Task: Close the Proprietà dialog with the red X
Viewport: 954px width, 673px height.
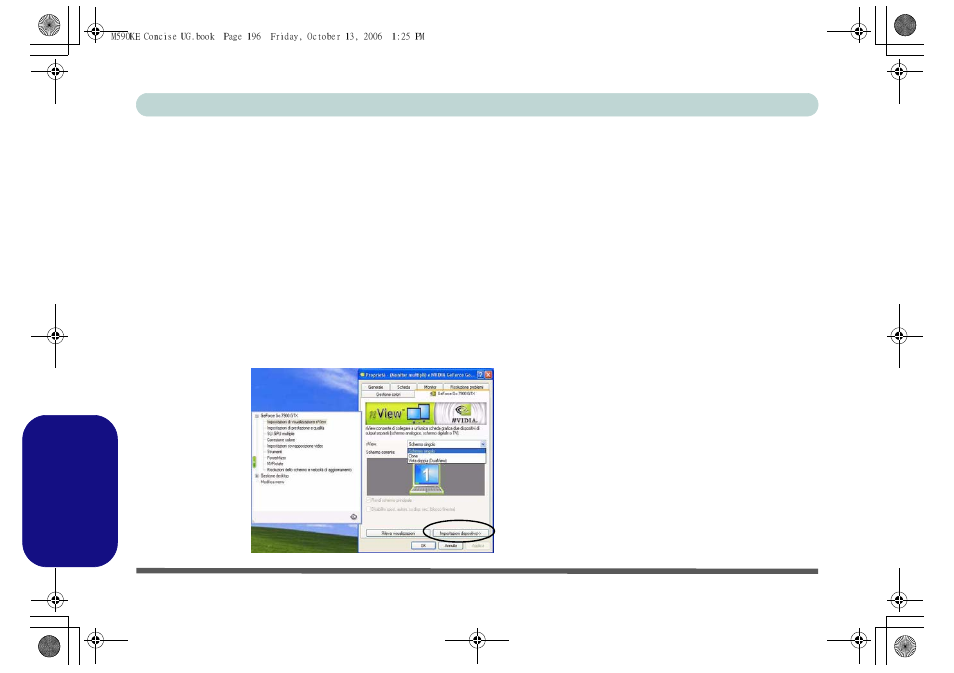Action: coord(487,374)
